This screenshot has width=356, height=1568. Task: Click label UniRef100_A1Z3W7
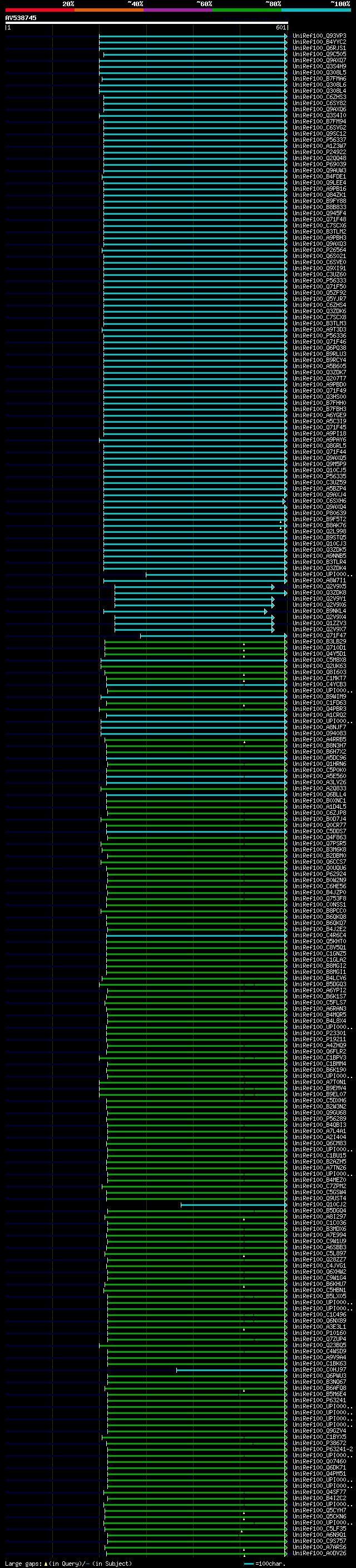[x=319, y=146]
